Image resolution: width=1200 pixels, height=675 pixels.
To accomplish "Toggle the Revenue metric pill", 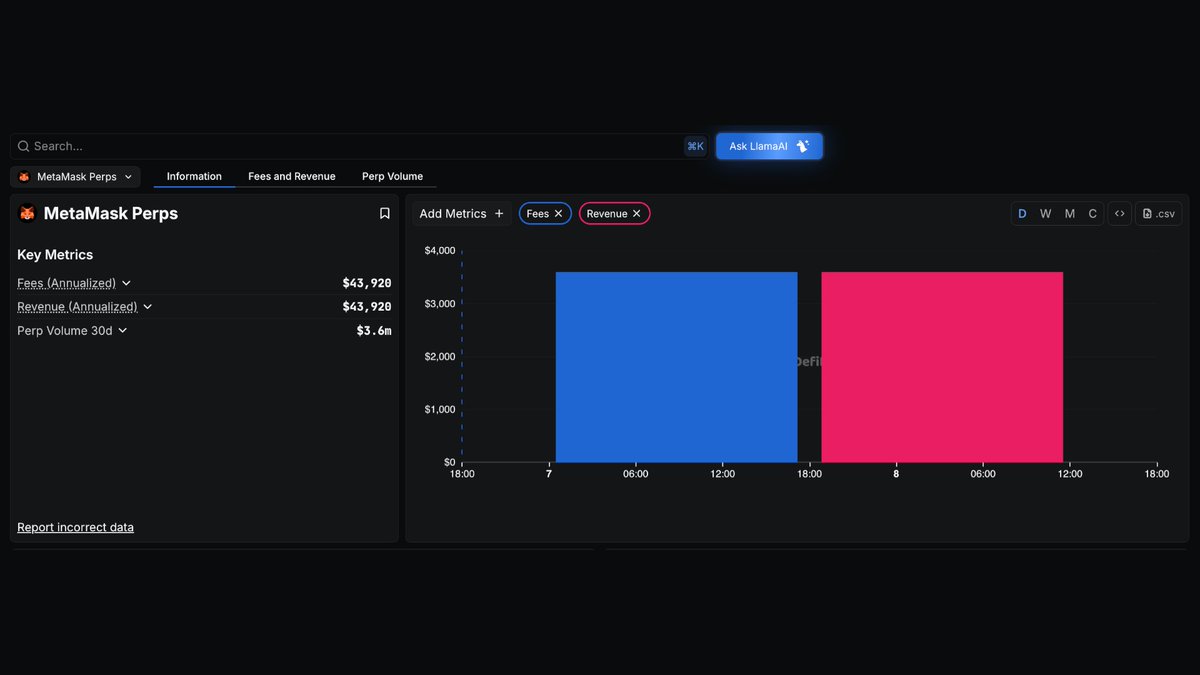I will [614, 214].
